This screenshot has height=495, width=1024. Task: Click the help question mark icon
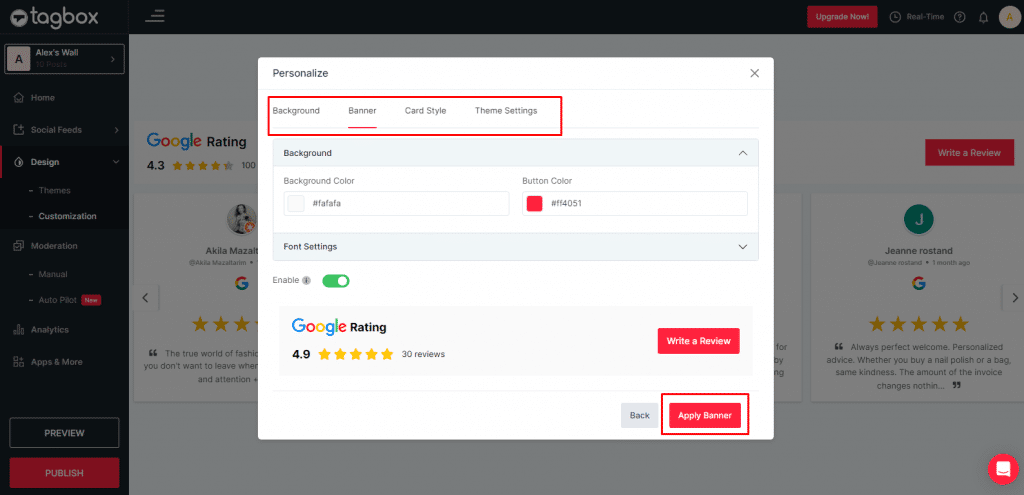[x=960, y=17]
